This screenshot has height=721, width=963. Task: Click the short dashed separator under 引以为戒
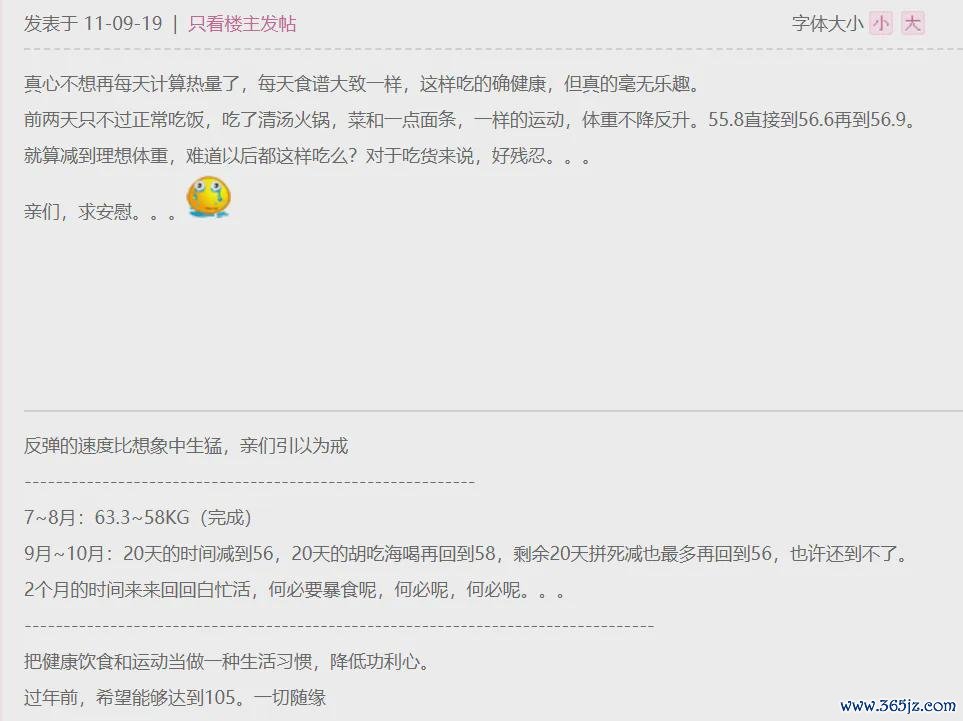click(x=249, y=482)
